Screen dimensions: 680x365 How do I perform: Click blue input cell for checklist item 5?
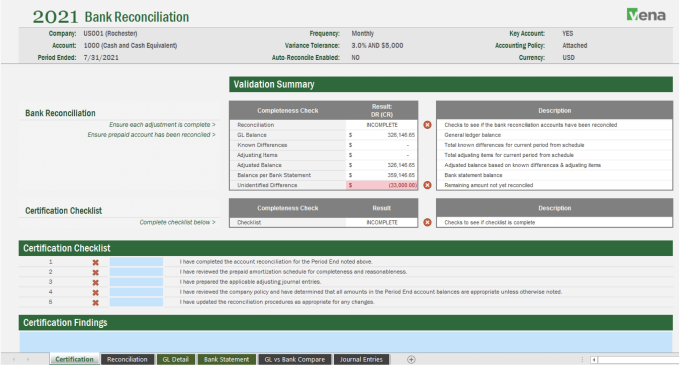coord(136,302)
